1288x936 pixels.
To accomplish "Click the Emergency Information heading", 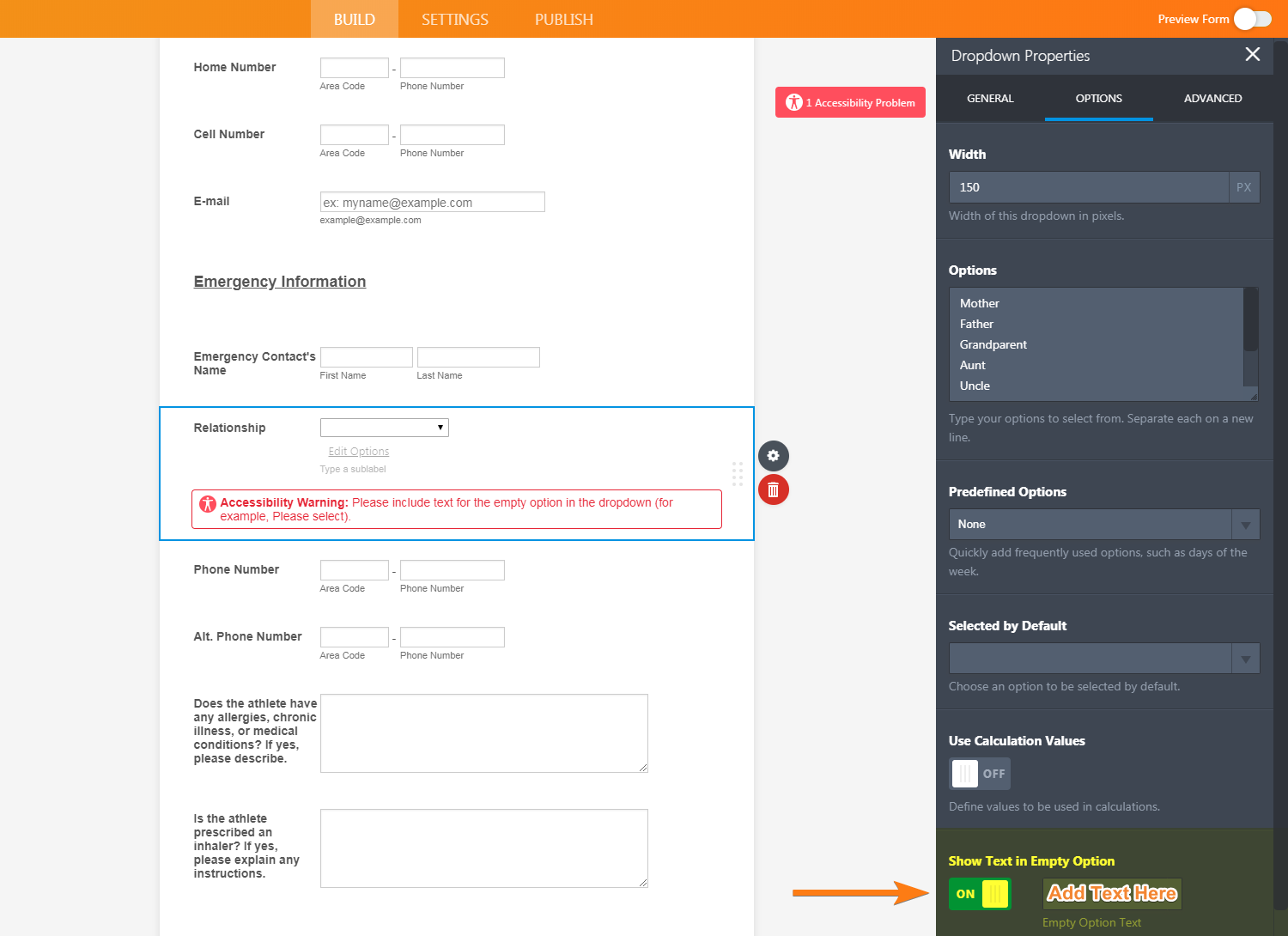I will [280, 282].
